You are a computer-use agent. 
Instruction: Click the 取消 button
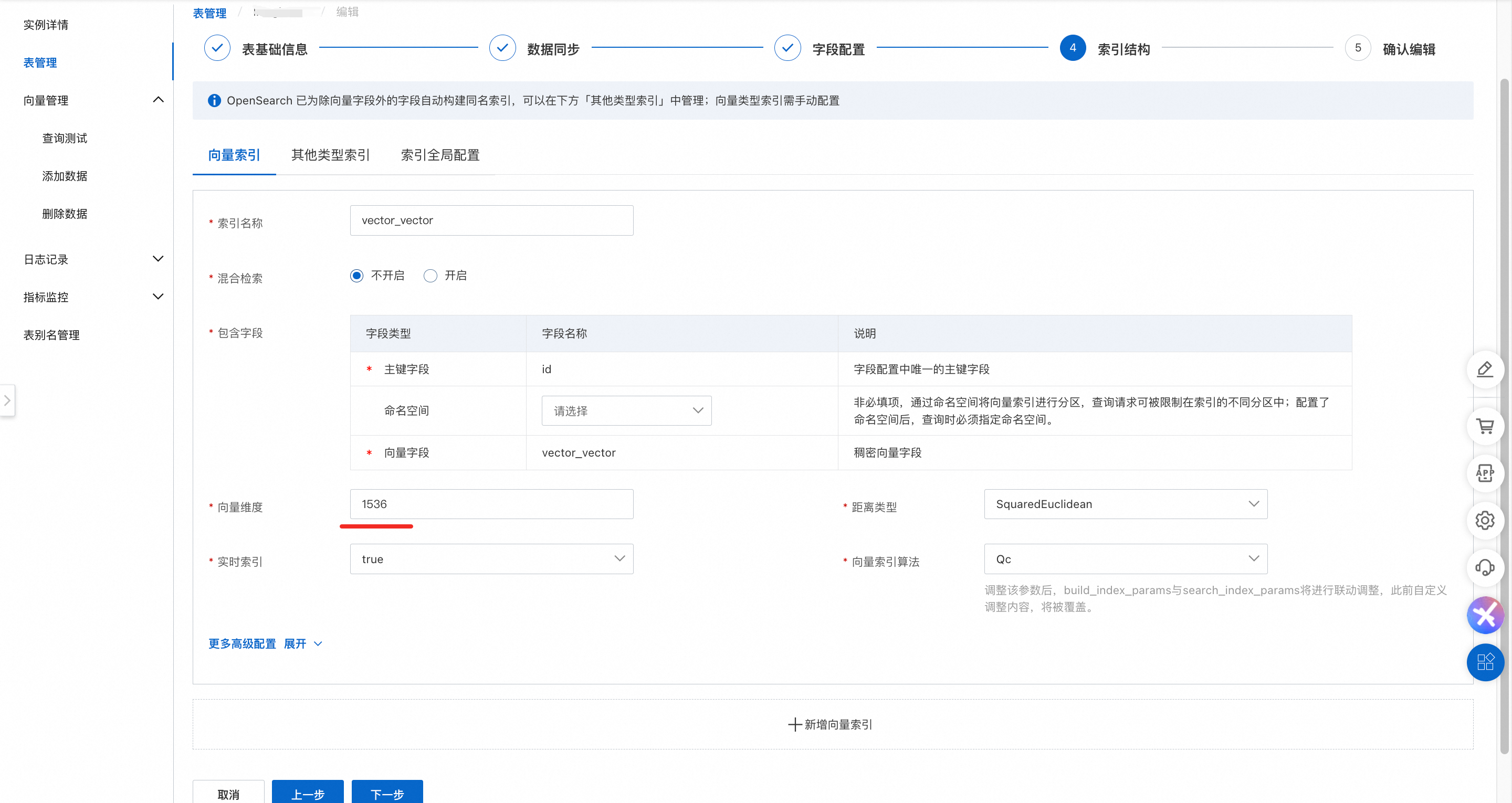point(228,793)
